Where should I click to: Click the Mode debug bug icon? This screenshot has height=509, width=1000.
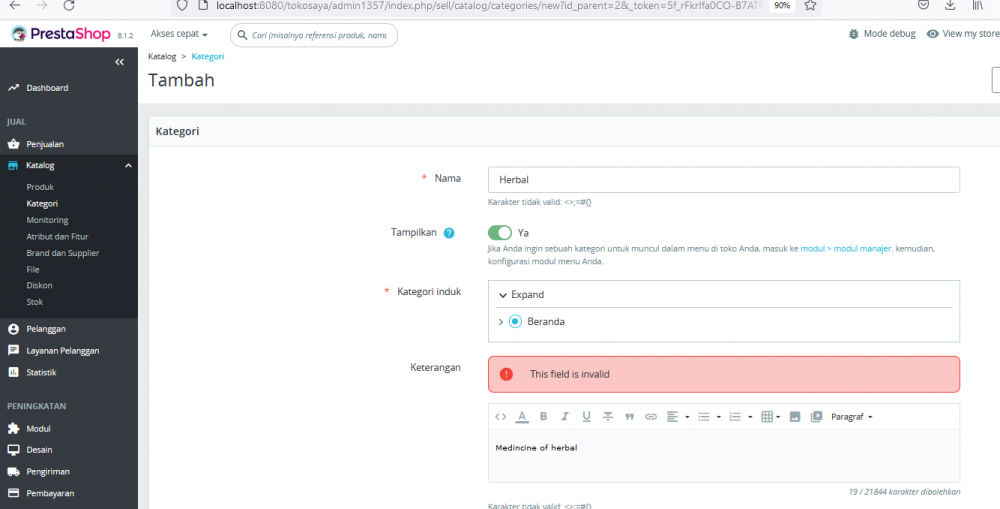point(854,34)
